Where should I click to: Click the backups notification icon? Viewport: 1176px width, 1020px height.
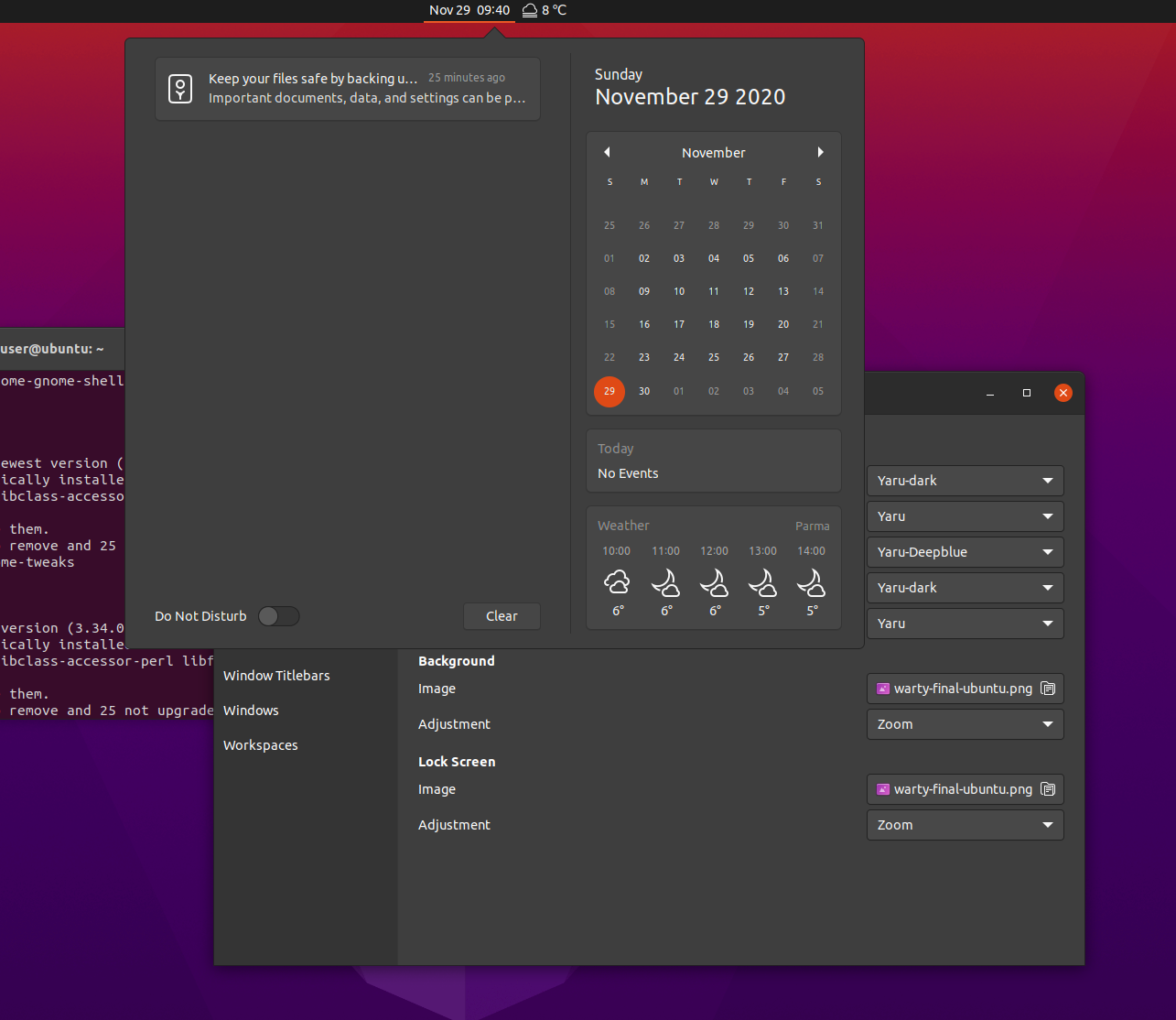click(x=180, y=88)
